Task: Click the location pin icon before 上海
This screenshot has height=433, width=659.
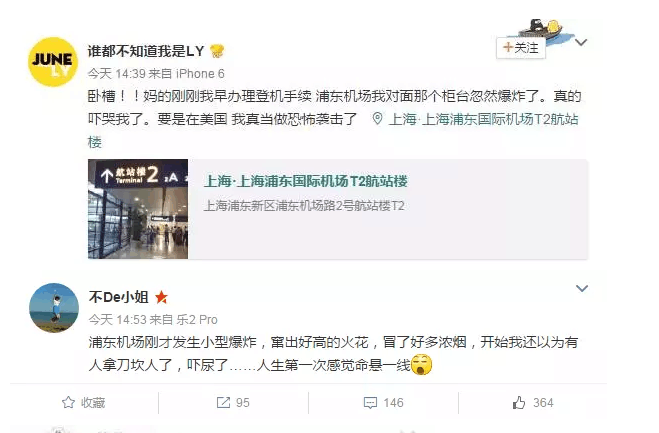Action: pos(377,119)
